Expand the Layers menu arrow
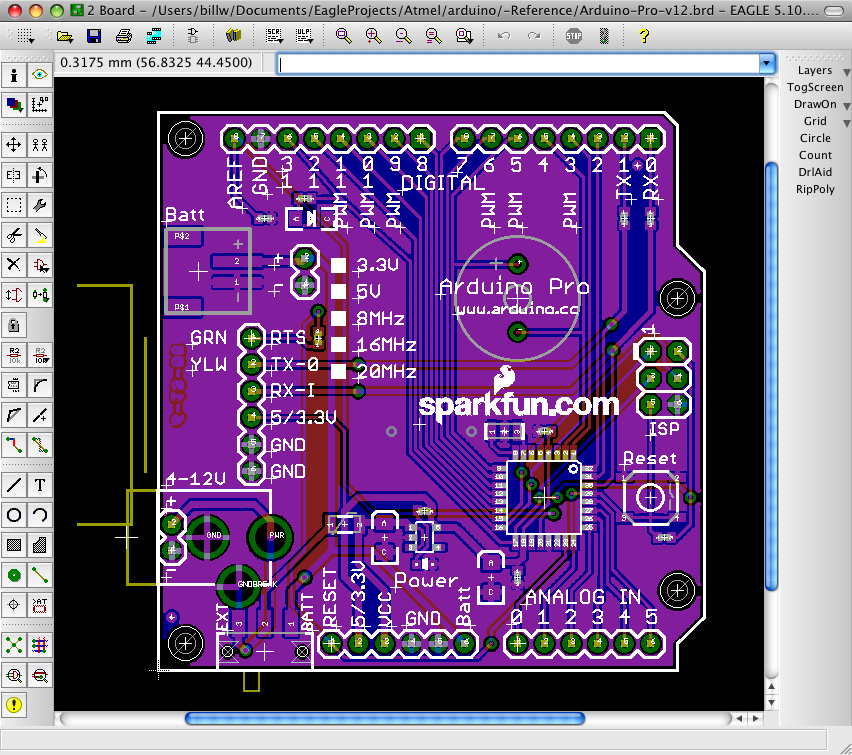The image size is (852, 755). tap(846, 72)
